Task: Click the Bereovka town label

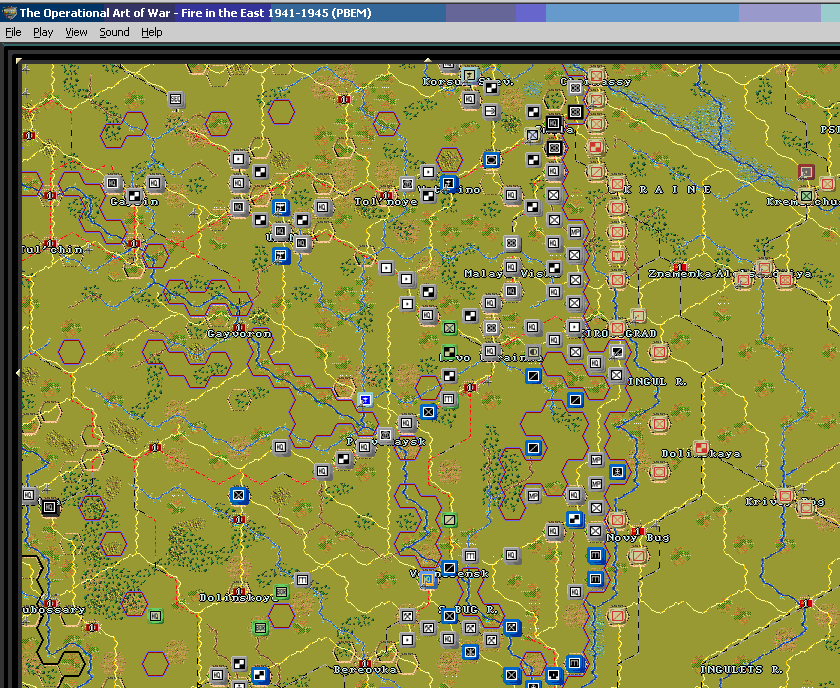Action: (x=365, y=670)
